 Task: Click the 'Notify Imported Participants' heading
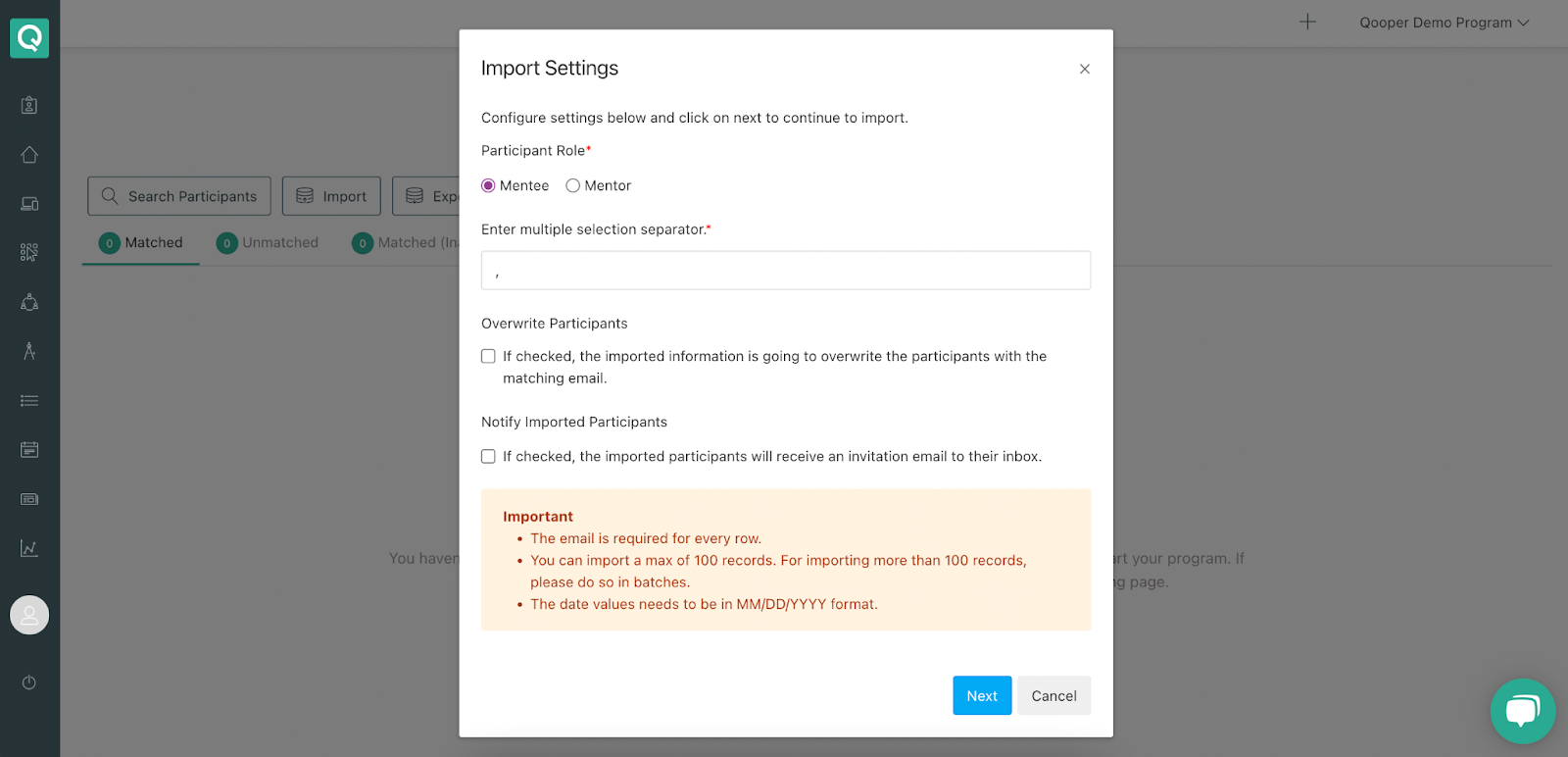(574, 422)
